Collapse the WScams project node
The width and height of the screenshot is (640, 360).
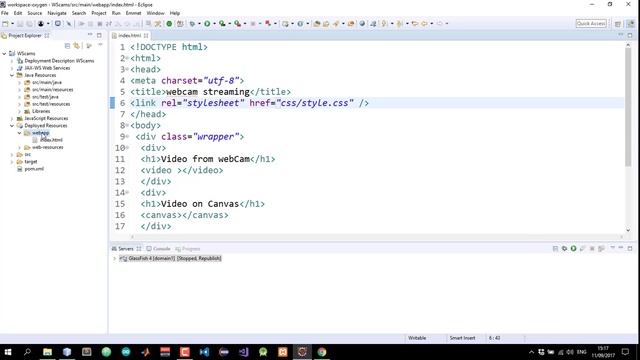[4, 53]
